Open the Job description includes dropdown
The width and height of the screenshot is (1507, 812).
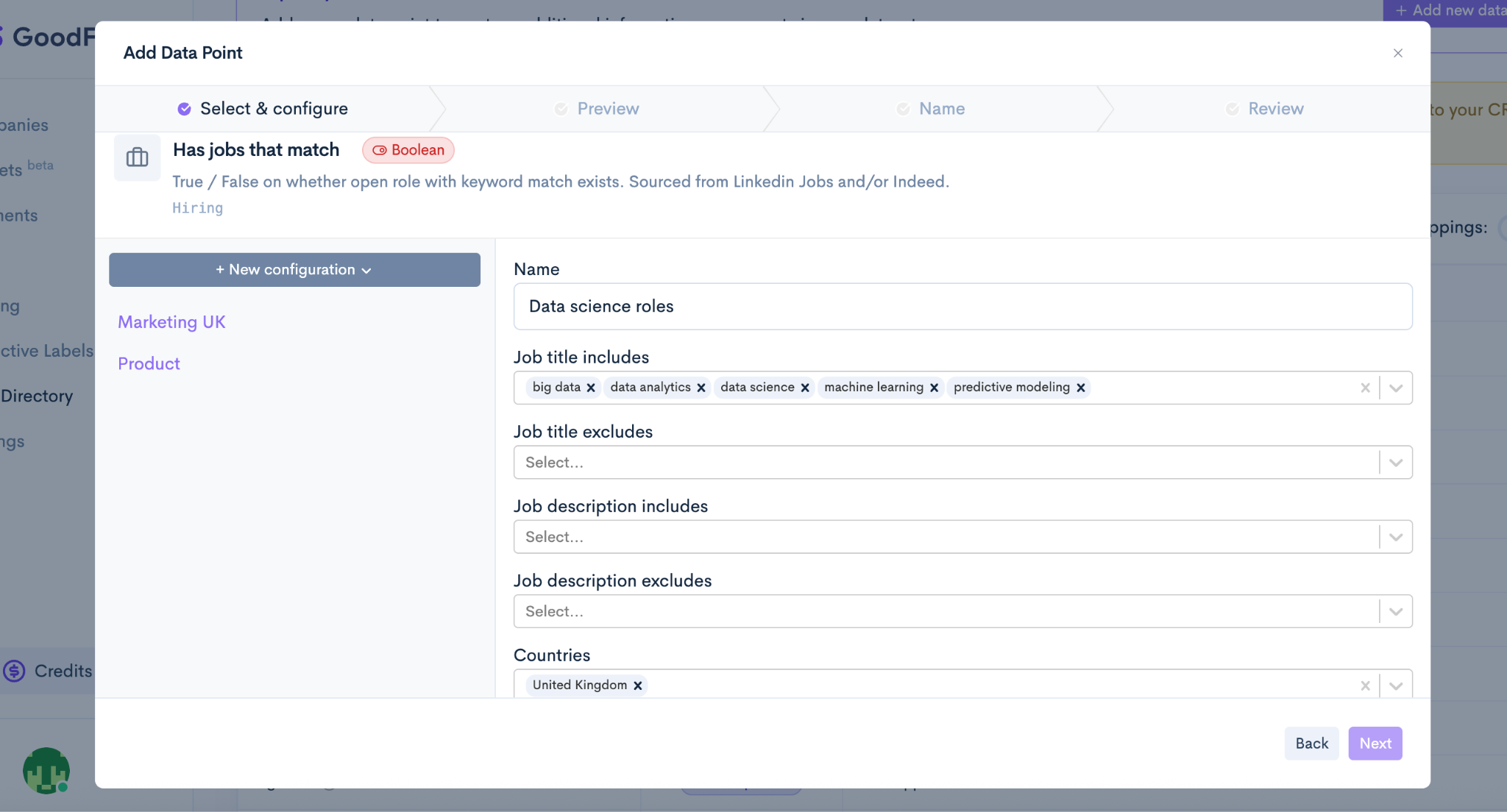tap(1396, 537)
